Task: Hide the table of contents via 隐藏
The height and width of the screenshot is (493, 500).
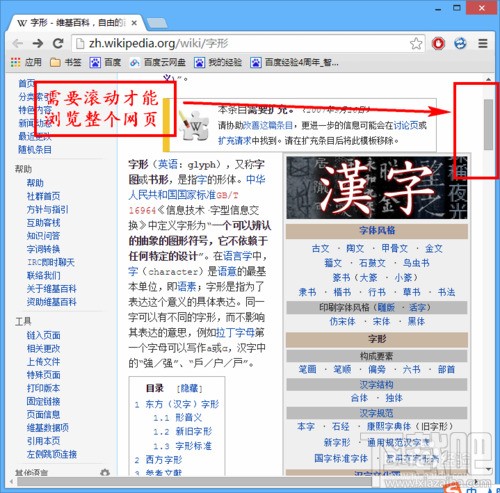Action: click(189, 388)
